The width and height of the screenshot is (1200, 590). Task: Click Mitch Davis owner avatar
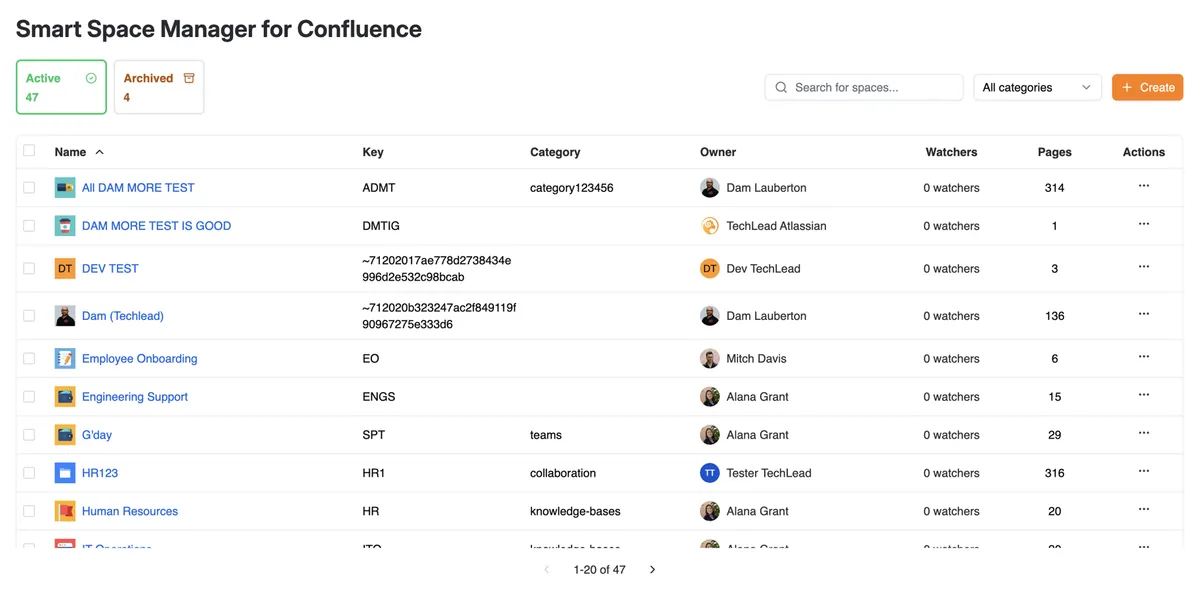tap(710, 358)
